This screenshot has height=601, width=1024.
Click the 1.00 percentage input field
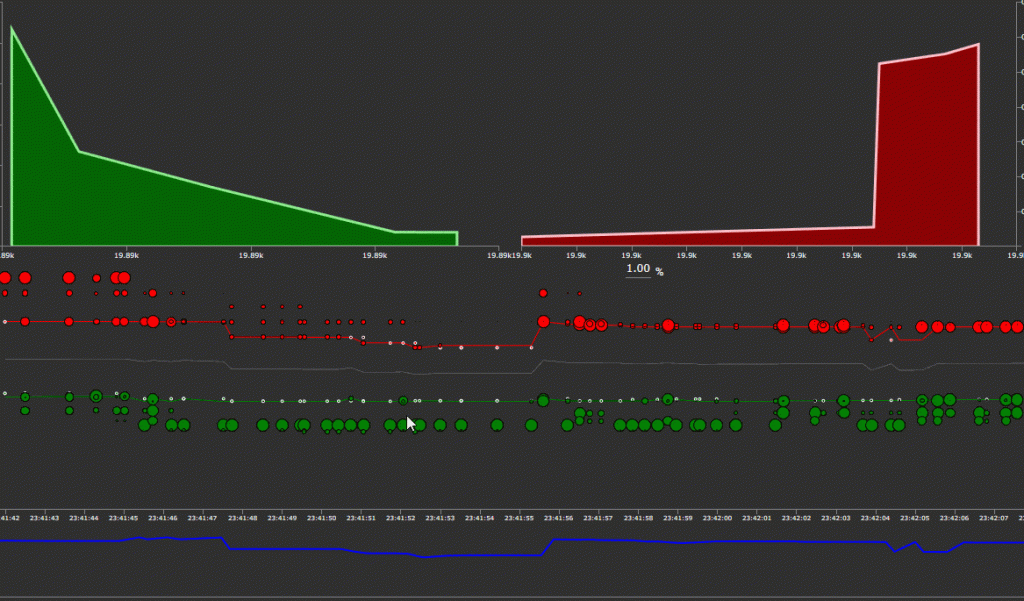coord(637,268)
